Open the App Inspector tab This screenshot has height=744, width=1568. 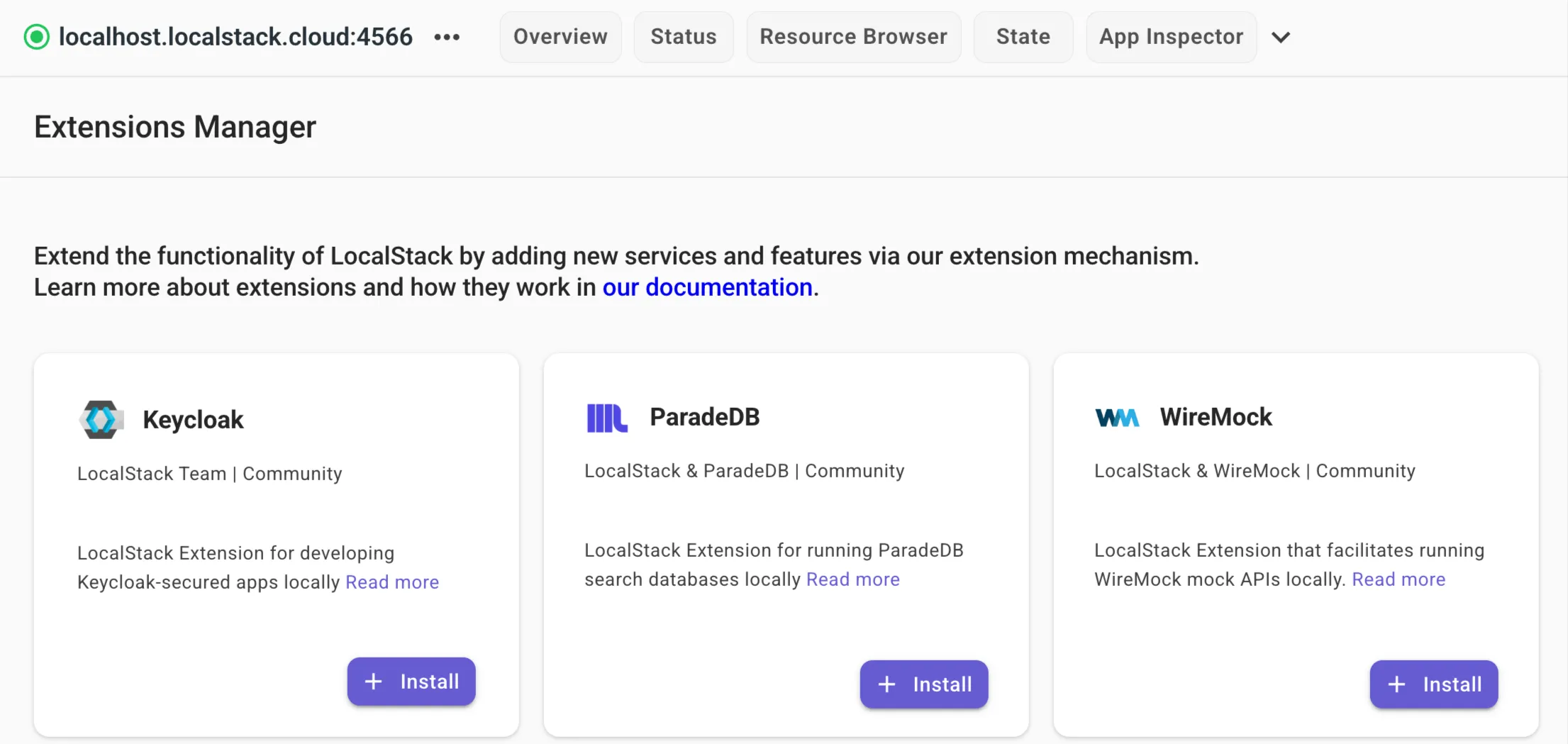click(1170, 36)
